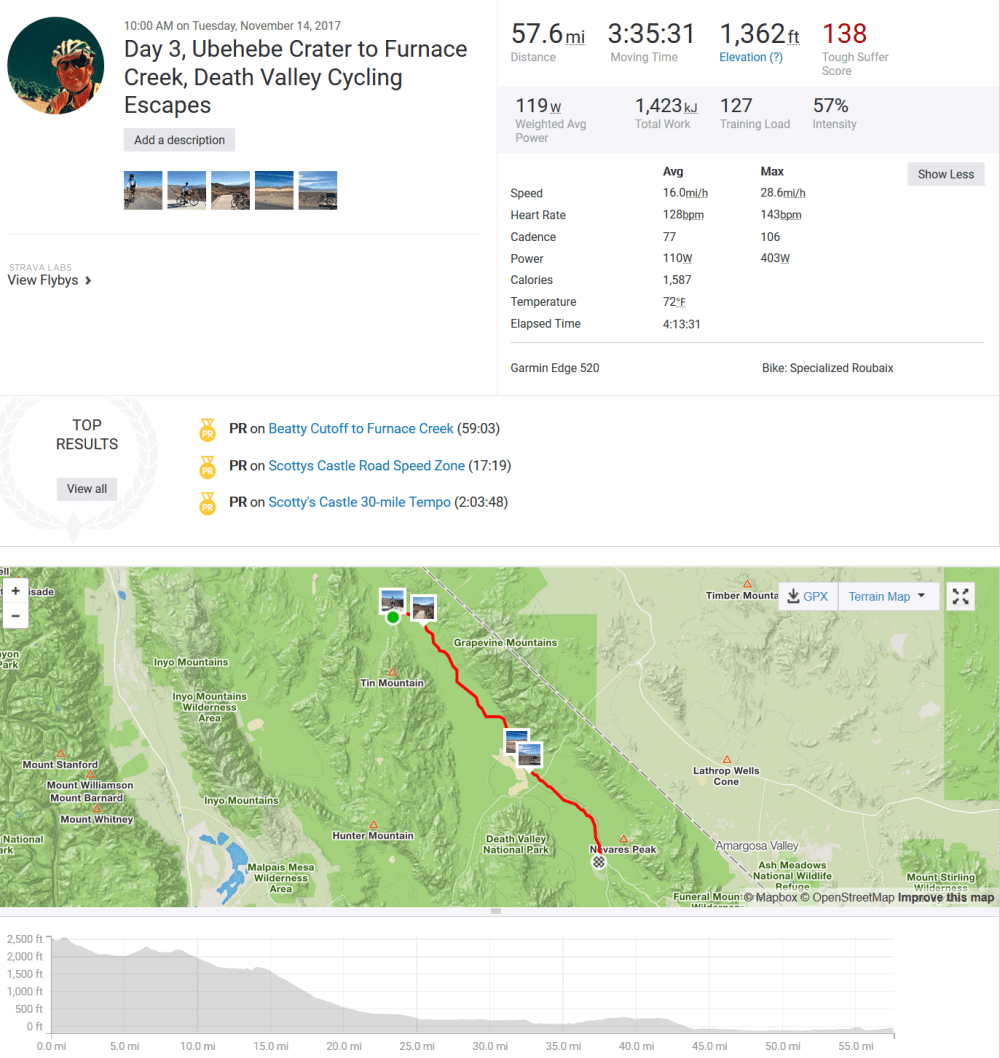
Task: Open the Terrain Map style dropdown
Action: tap(888, 596)
